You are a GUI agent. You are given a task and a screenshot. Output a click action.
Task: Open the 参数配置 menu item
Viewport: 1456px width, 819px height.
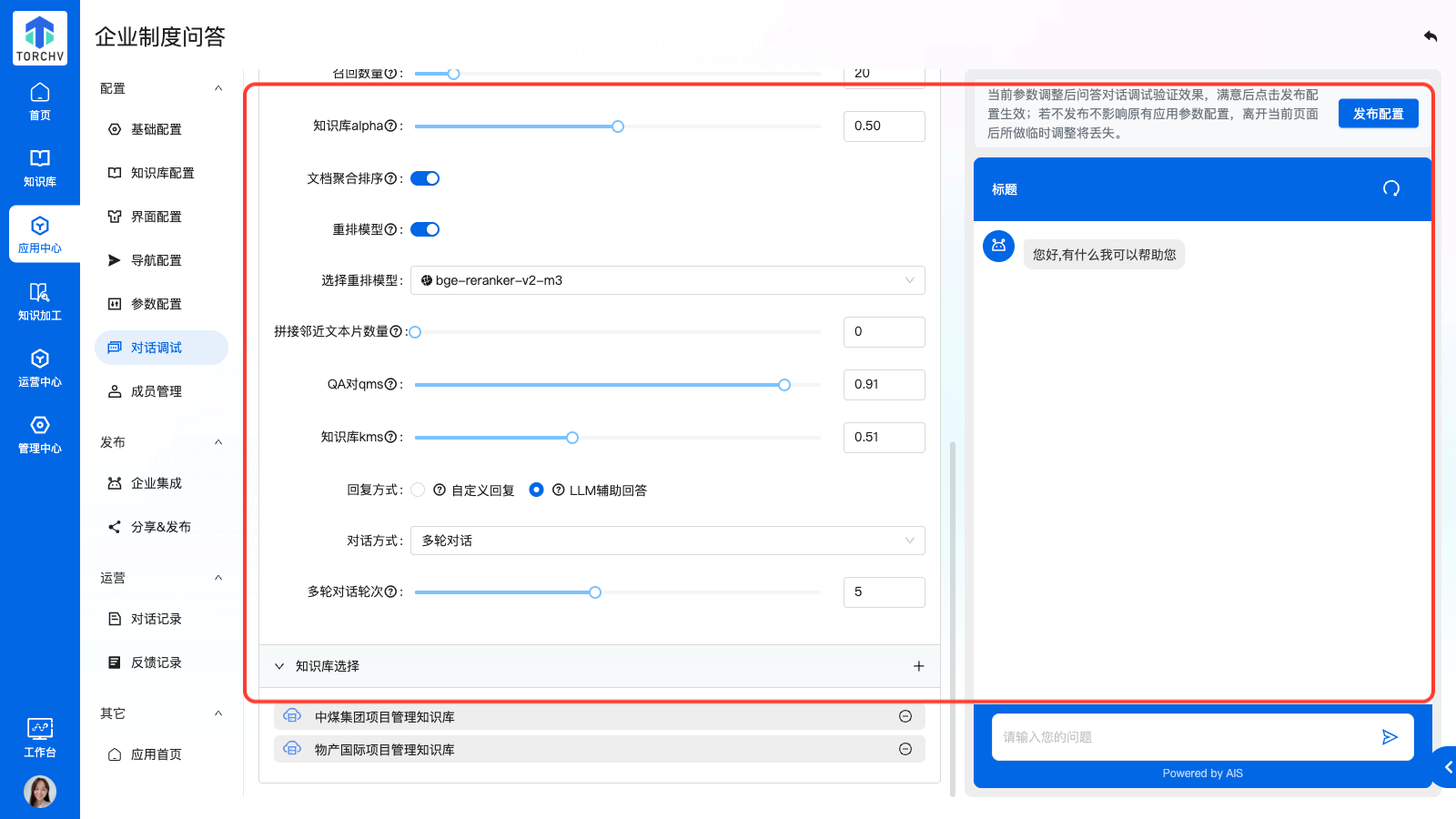tap(156, 304)
